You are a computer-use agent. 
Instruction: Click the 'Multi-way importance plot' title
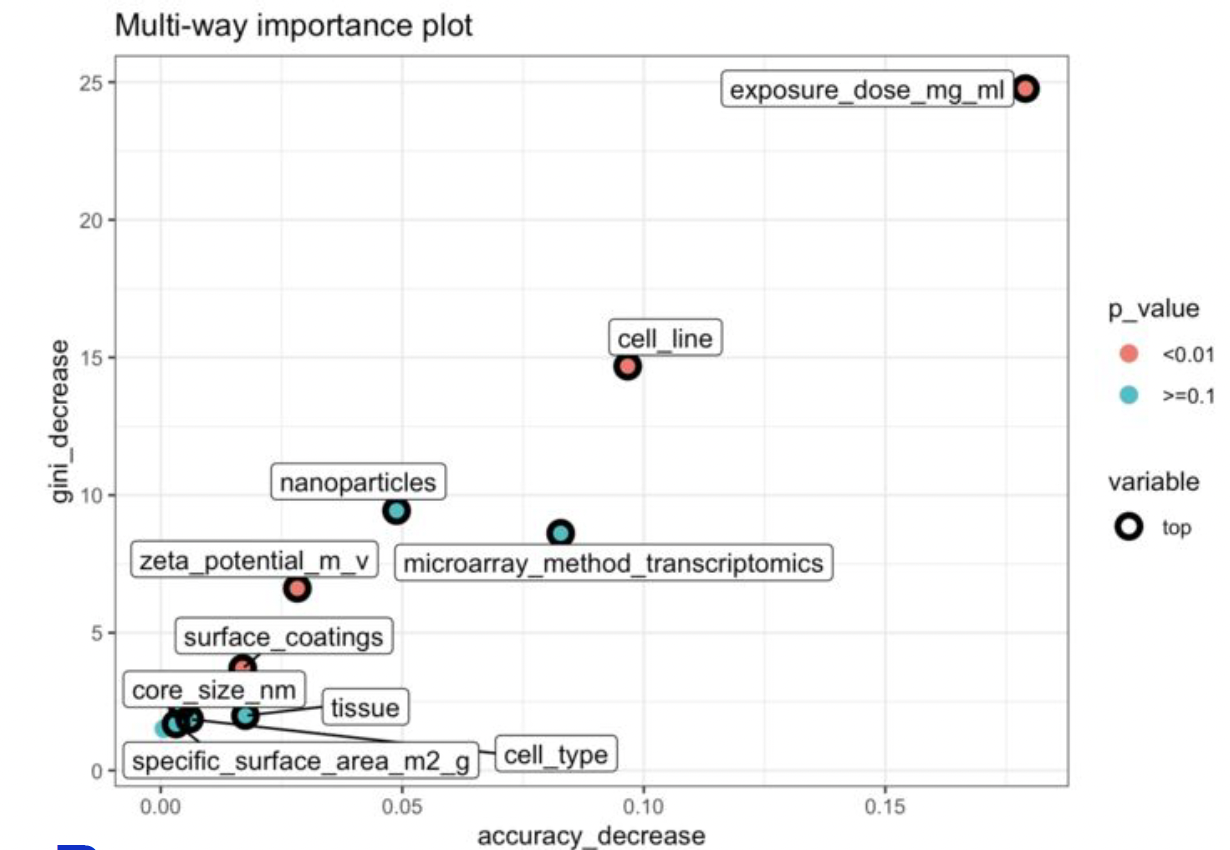coord(293,25)
